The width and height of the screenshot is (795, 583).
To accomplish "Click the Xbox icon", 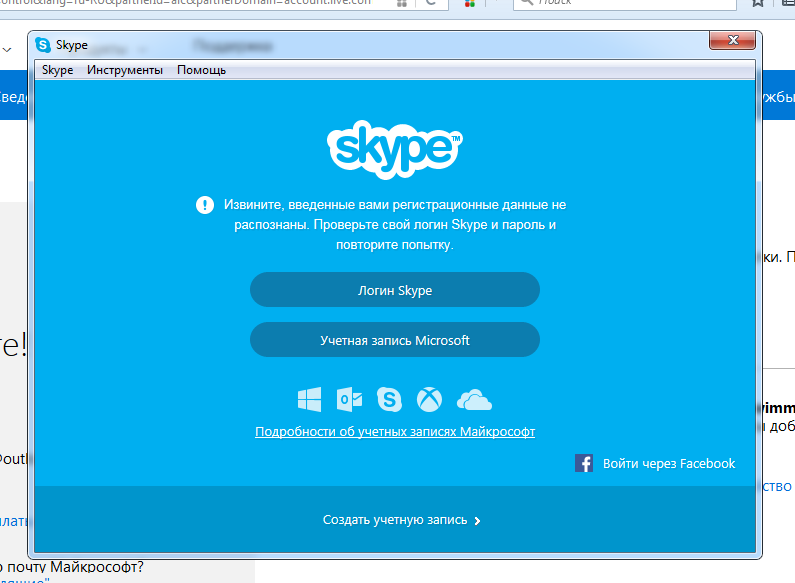I will point(429,399).
